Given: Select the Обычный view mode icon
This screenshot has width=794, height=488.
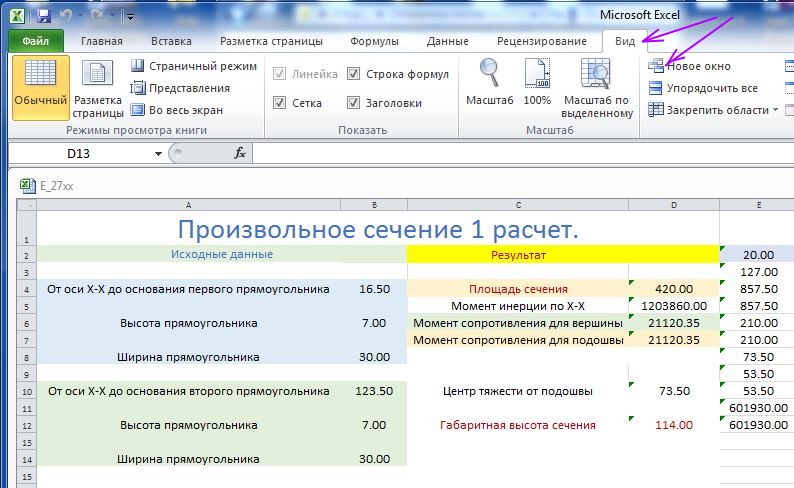Looking at the screenshot, I should click(x=40, y=85).
